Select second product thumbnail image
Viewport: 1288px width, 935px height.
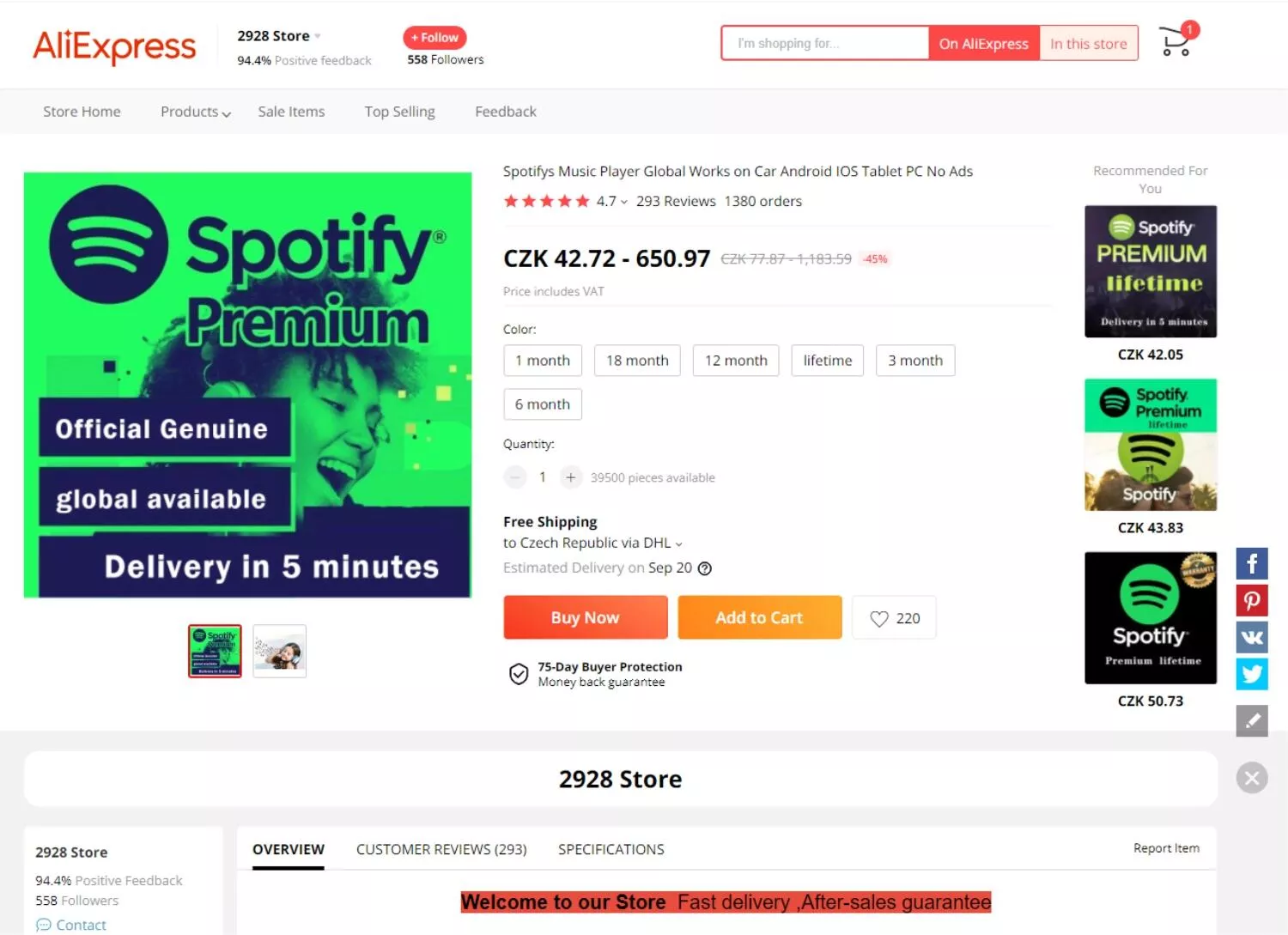click(x=280, y=652)
